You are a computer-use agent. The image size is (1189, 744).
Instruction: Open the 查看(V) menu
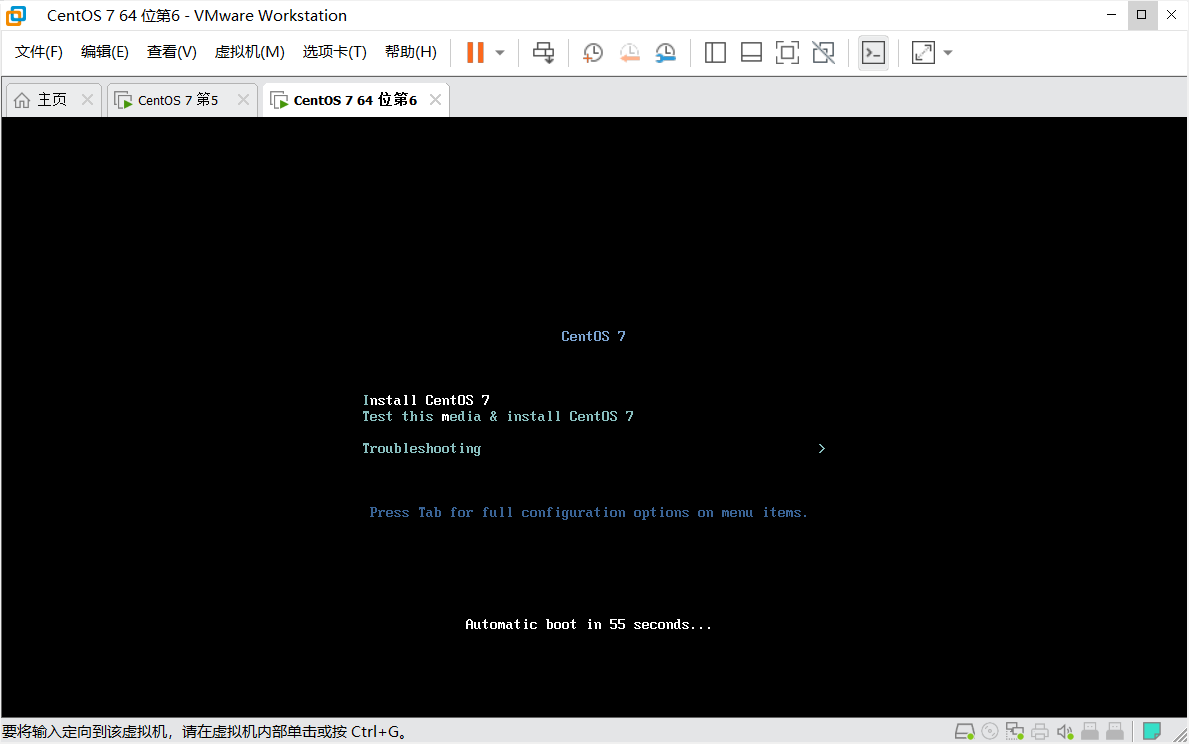point(171,52)
